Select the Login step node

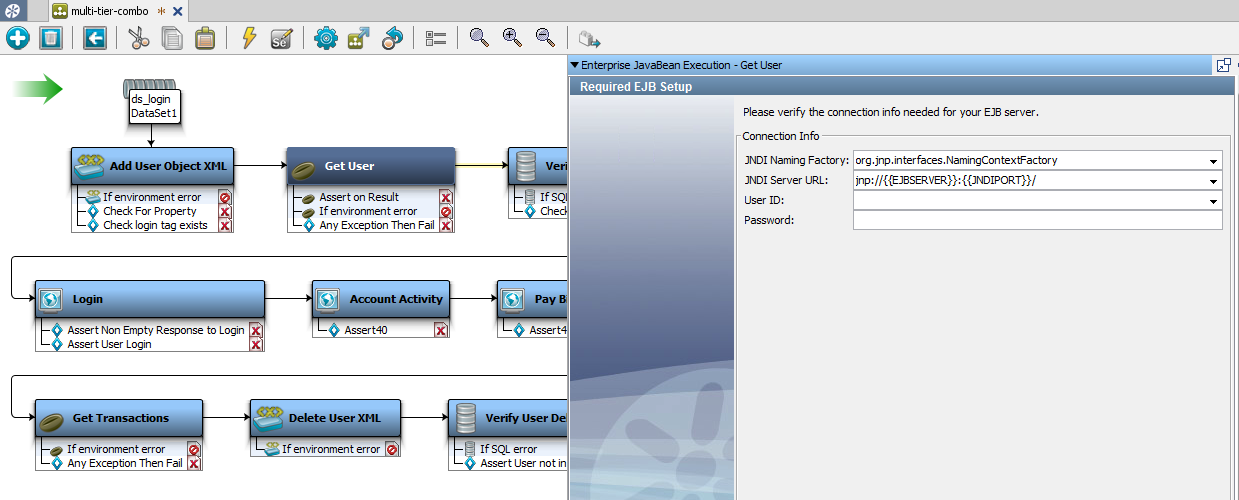click(150, 299)
